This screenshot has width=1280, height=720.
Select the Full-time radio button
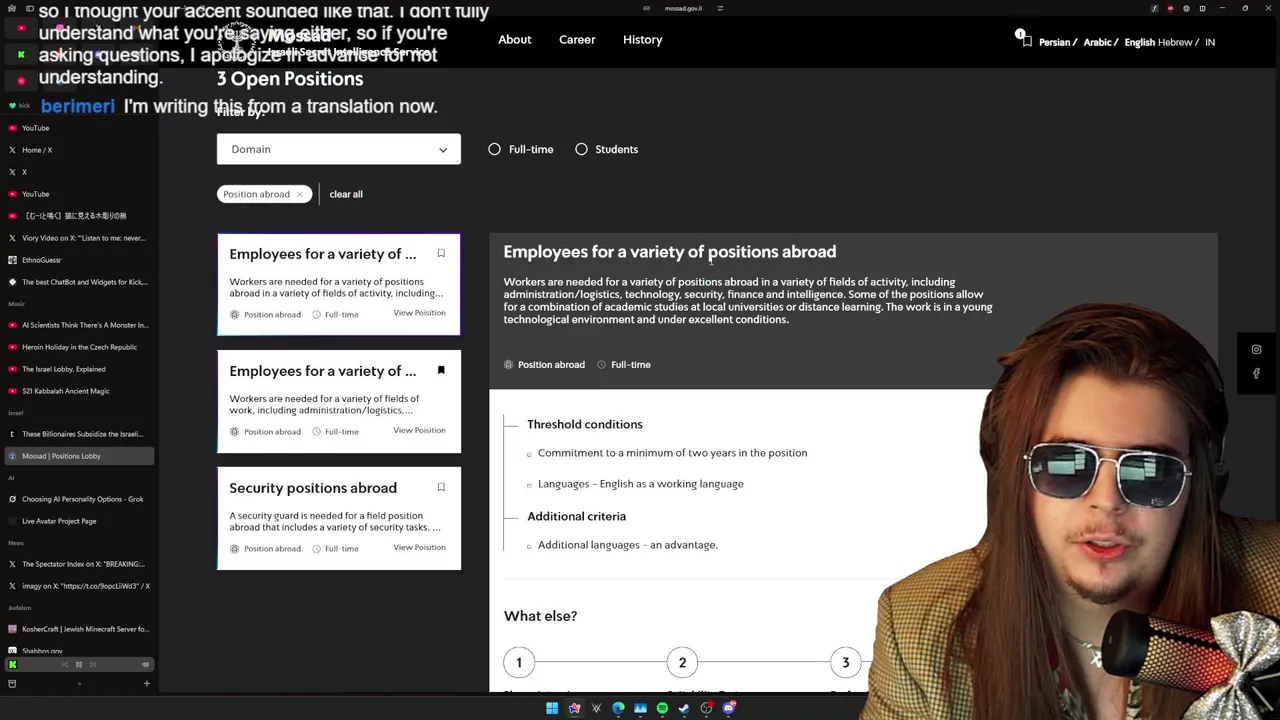(494, 149)
